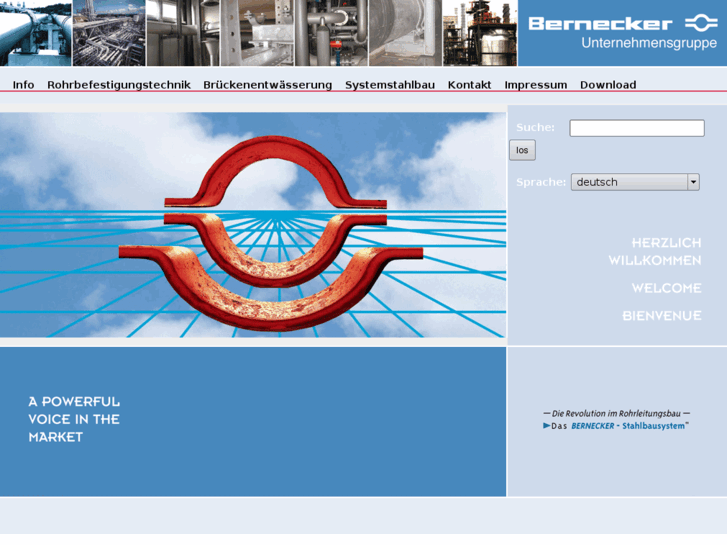The width and height of the screenshot is (727, 545).
Task: Click the red pipe clamp hero image
Action: [253, 225]
